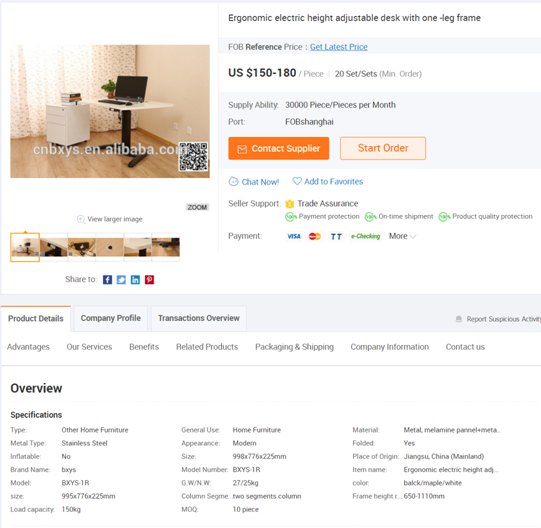Jump to Packaging & Shipping section
Viewport: 541px width, 528px height.
coord(294,347)
